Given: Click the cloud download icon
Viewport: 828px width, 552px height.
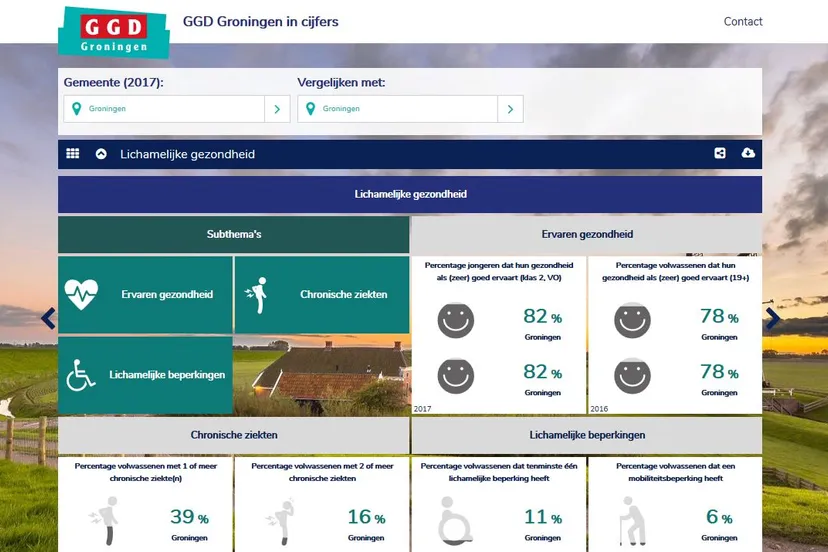Looking at the screenshot, I should tap(748, 153).
